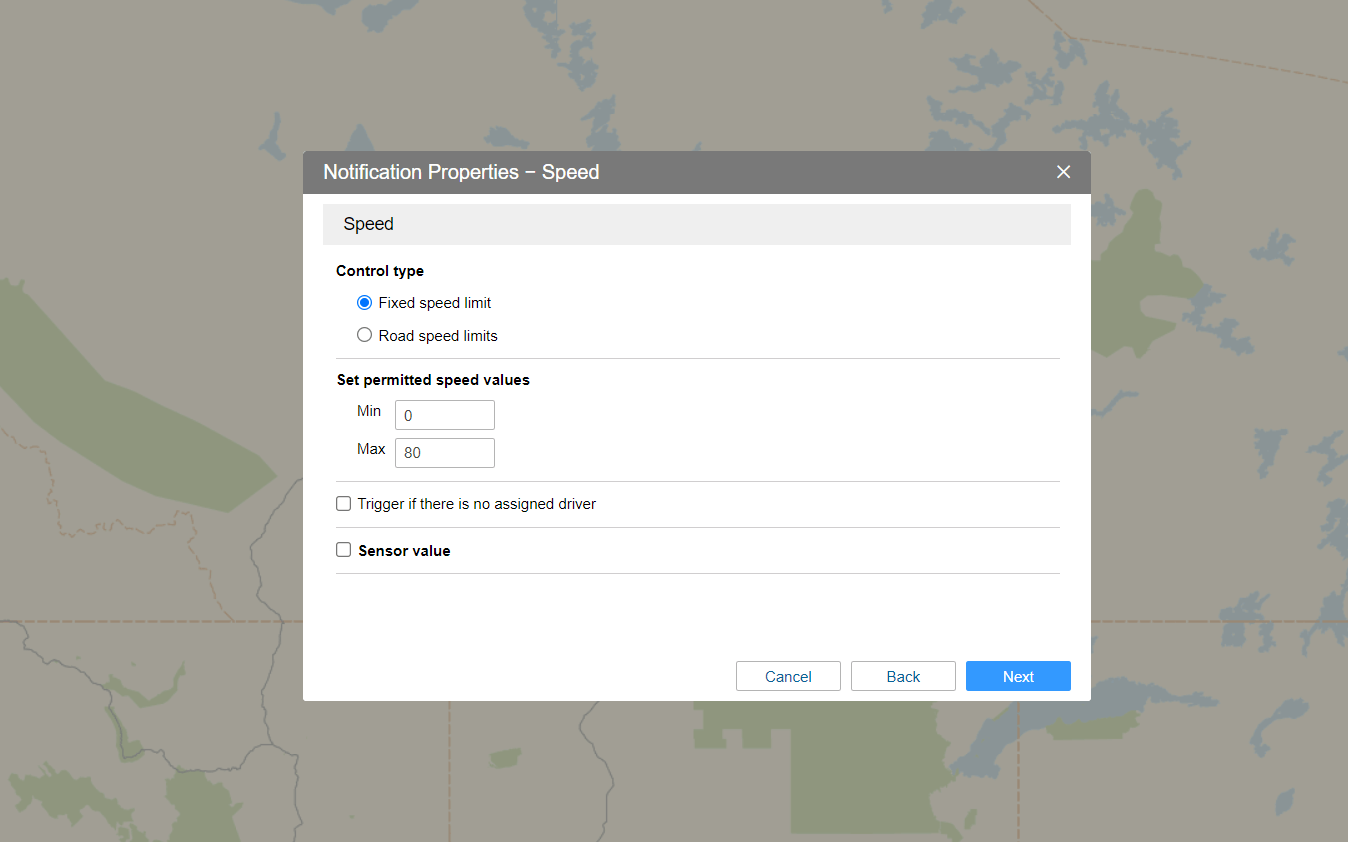This screenshot has width=1348, height=842.
Task: Click the Road speed limits label text
Action: click(x=438, y=336)
